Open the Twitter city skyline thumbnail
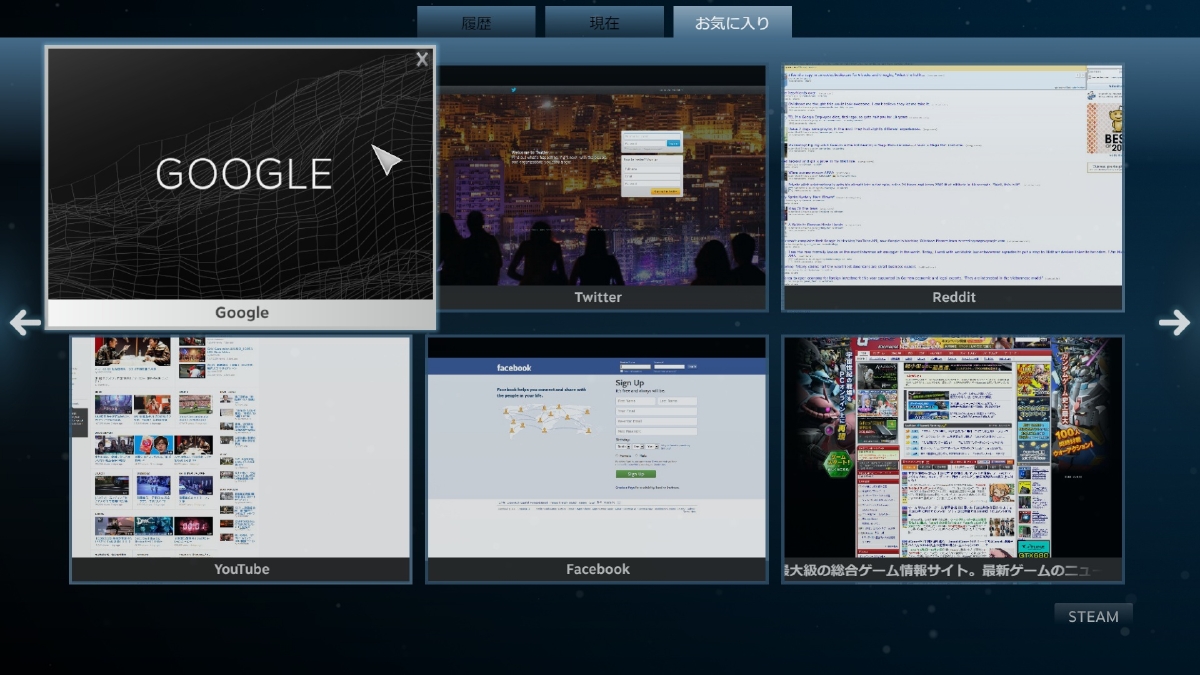Screen dimensions: 1200x675 pyautogui.click(x=600, y=180)
